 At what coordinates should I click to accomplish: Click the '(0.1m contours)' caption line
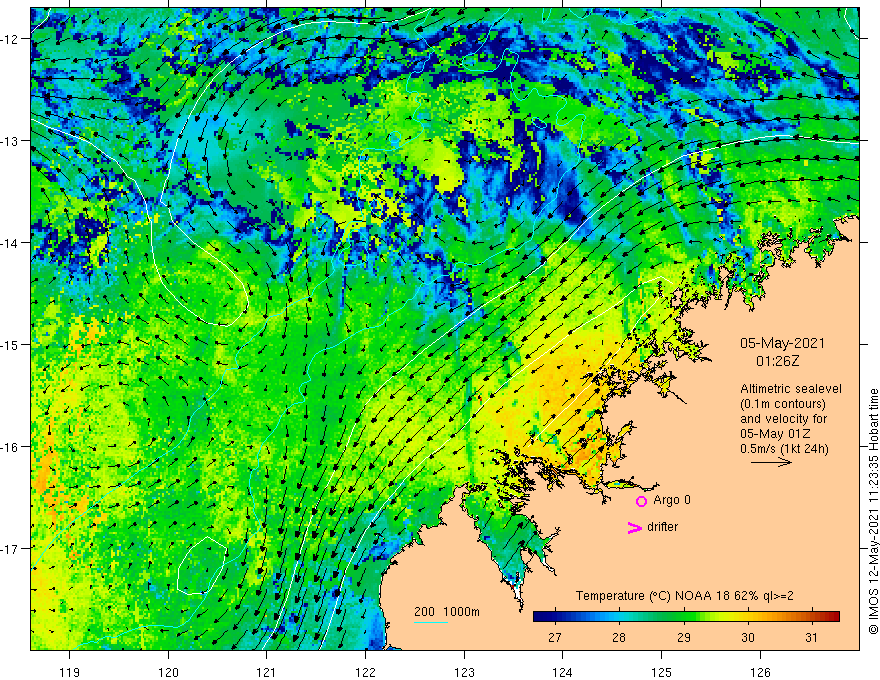tap(783, 404)
